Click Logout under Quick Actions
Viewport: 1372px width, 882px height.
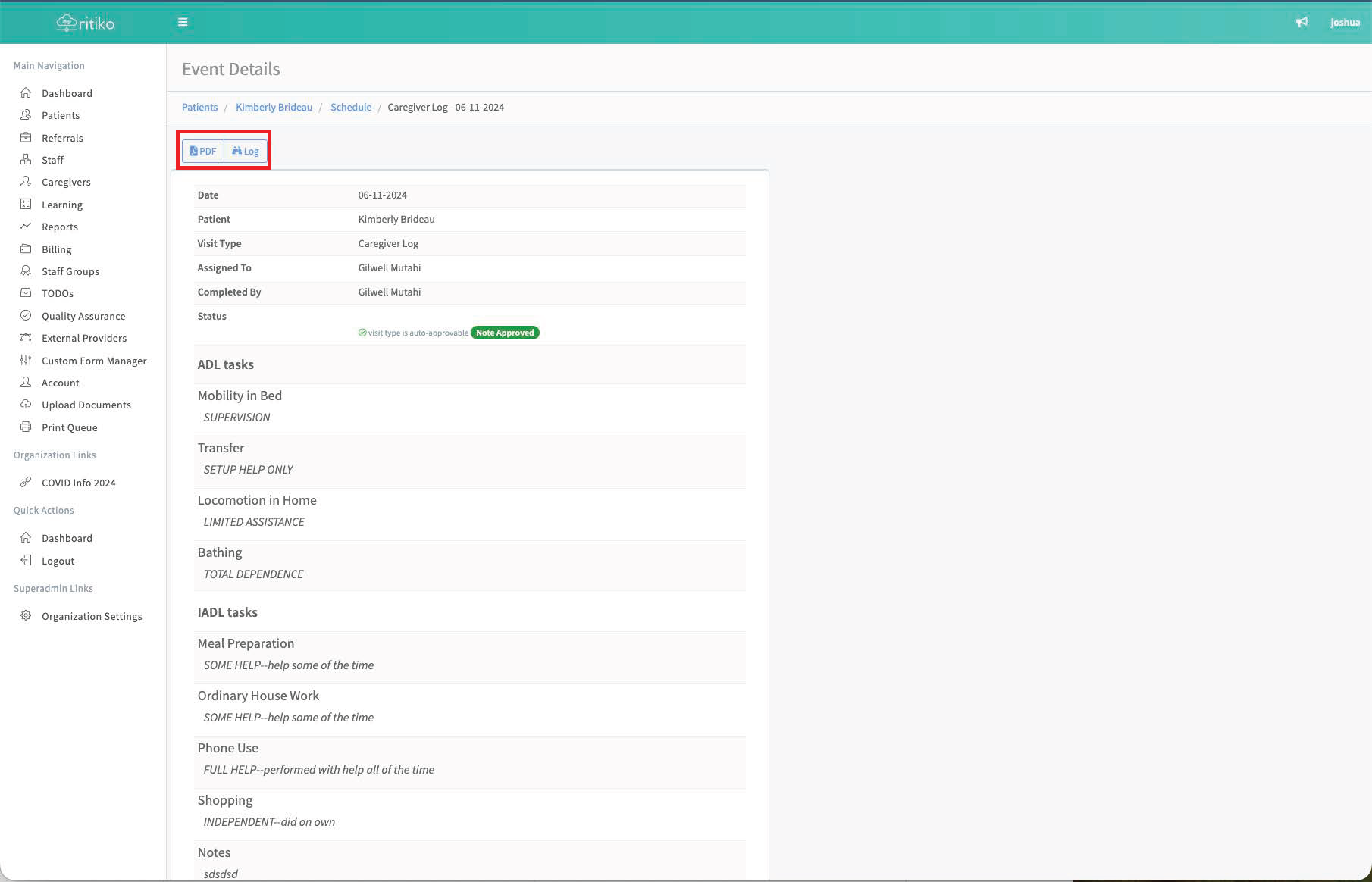[58, 561]
